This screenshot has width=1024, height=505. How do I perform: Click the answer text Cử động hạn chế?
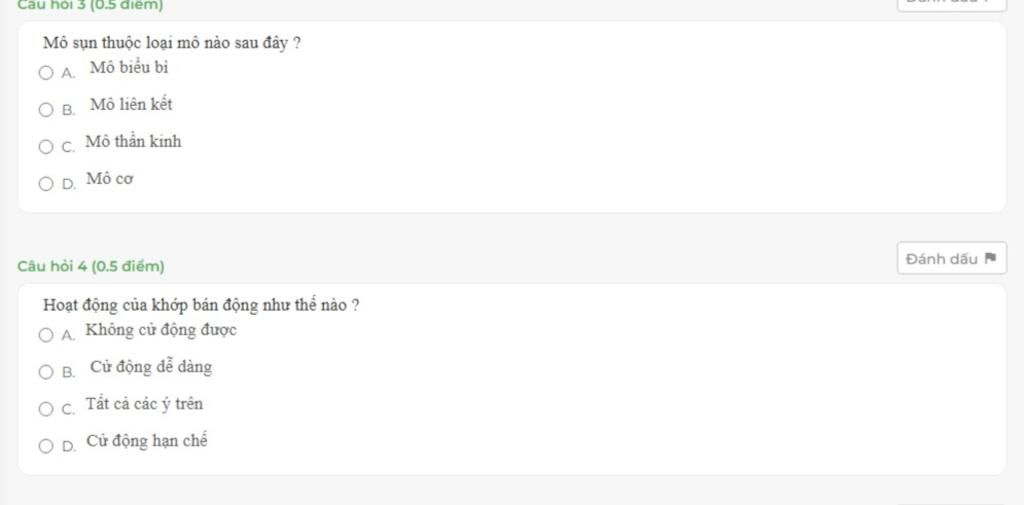146,441
